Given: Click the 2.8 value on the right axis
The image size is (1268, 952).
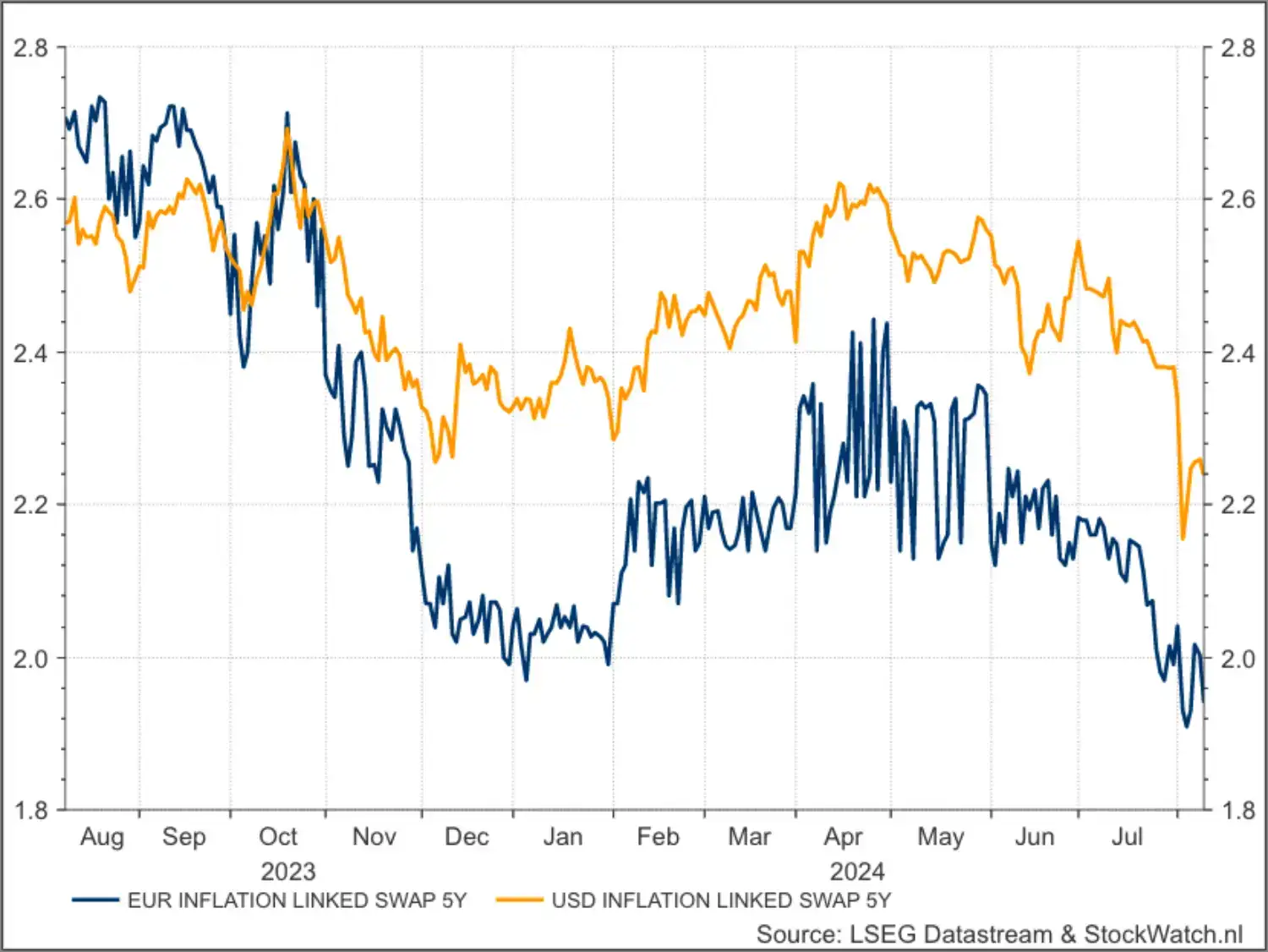Looking at the screenshot, I should coord(1238,47).
